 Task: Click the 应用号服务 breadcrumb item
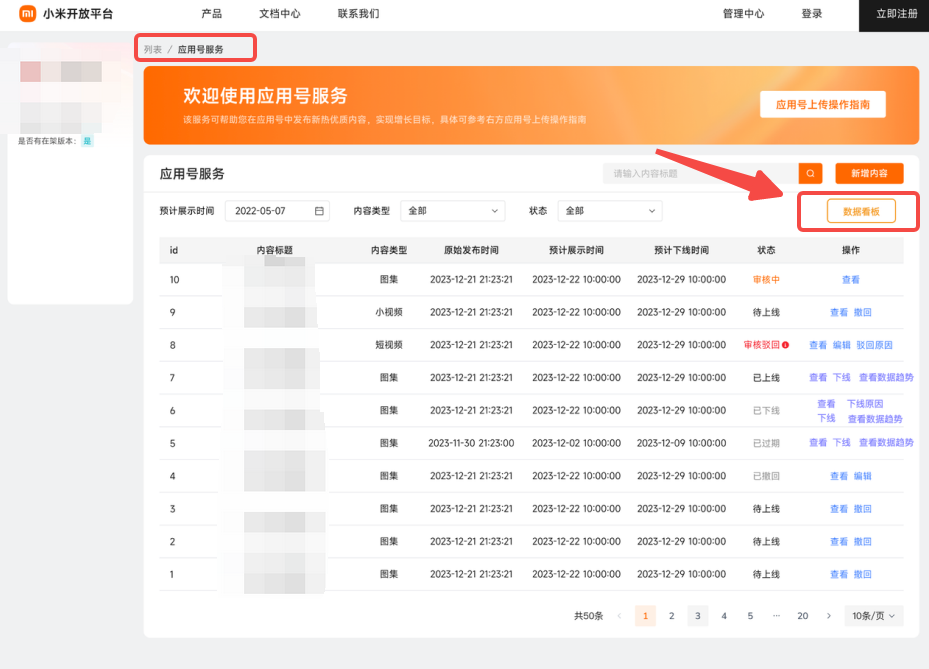coord(201,49)
